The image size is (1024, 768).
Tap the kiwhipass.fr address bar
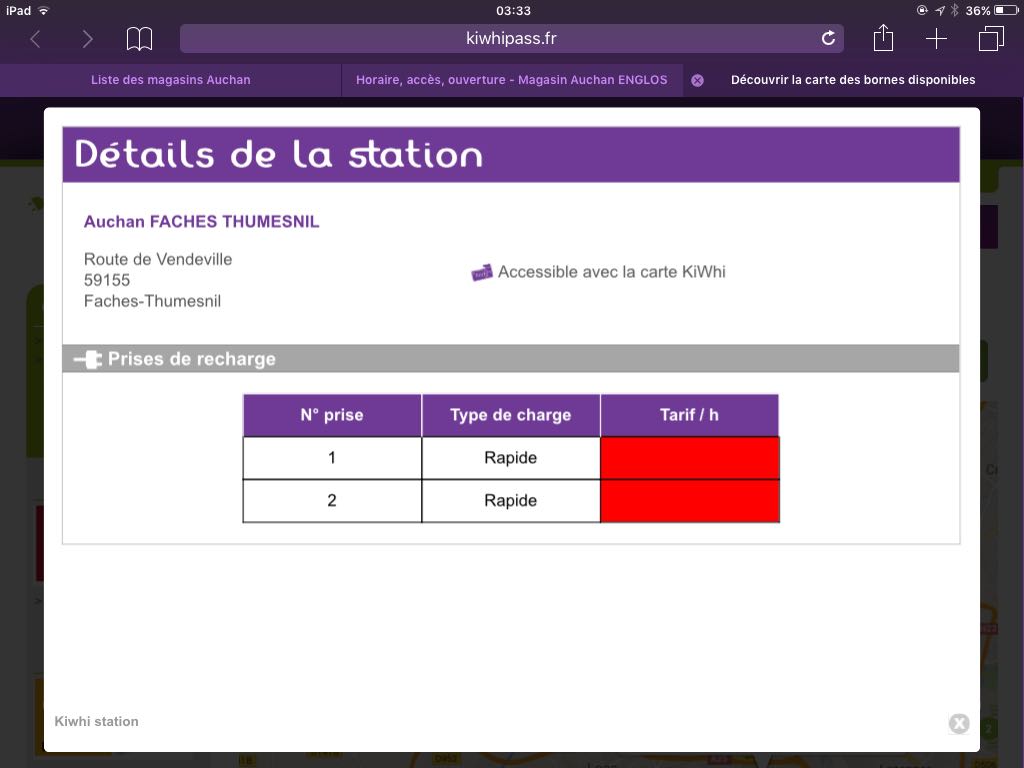tap(511, 39)
